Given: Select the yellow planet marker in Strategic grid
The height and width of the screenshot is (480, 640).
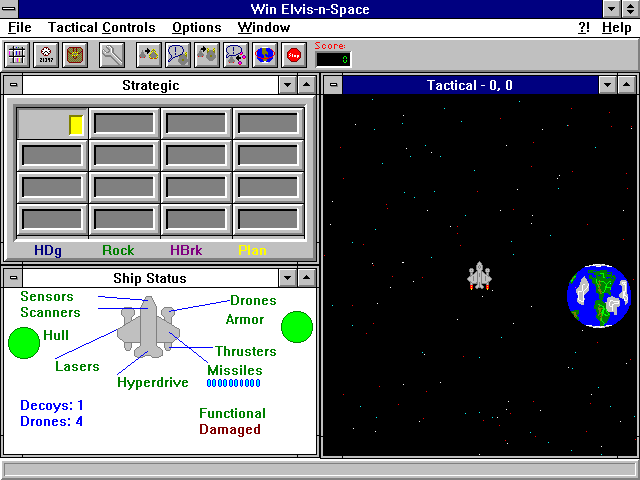Looking at the screenshot, I should click(76, 125).
